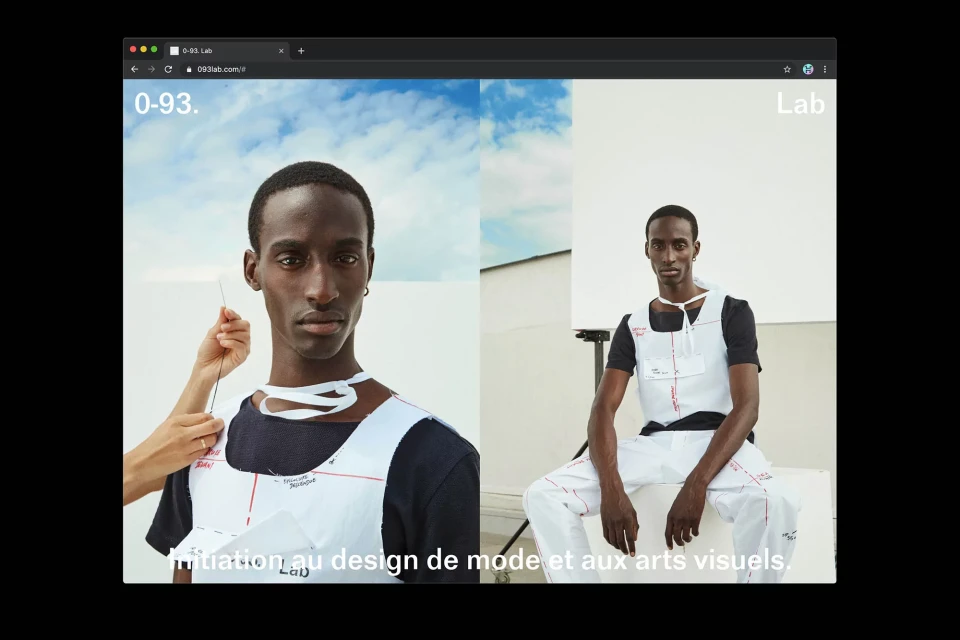Viewport: 960px width, 640px height.
Task: Bookmark this page with the star icon
Action: [787, 69]
